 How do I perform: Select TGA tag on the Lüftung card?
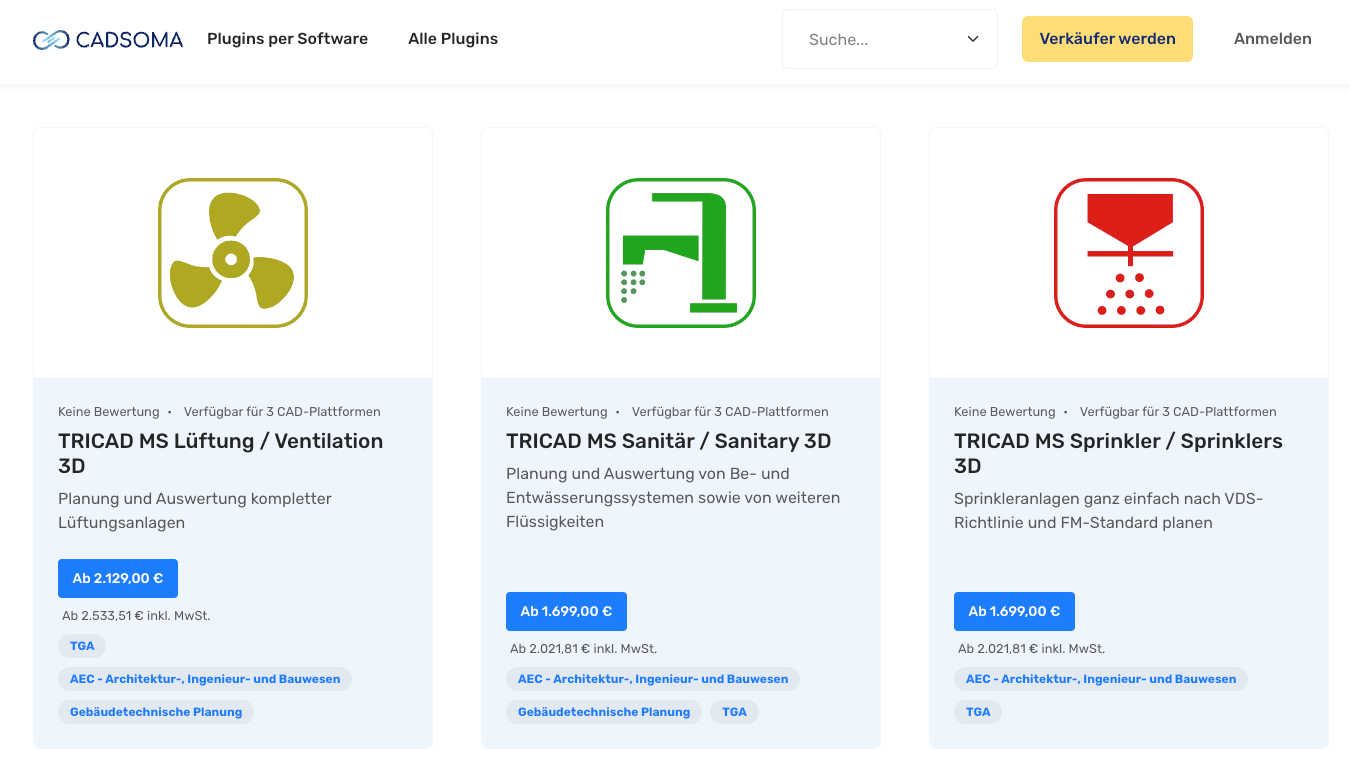pyautogui.click(x=82, y=646)
